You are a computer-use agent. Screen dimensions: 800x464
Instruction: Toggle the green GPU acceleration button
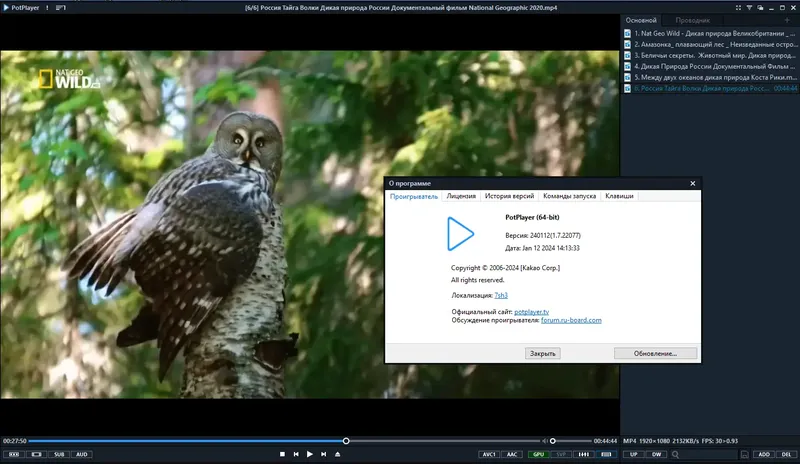point(538,454)
